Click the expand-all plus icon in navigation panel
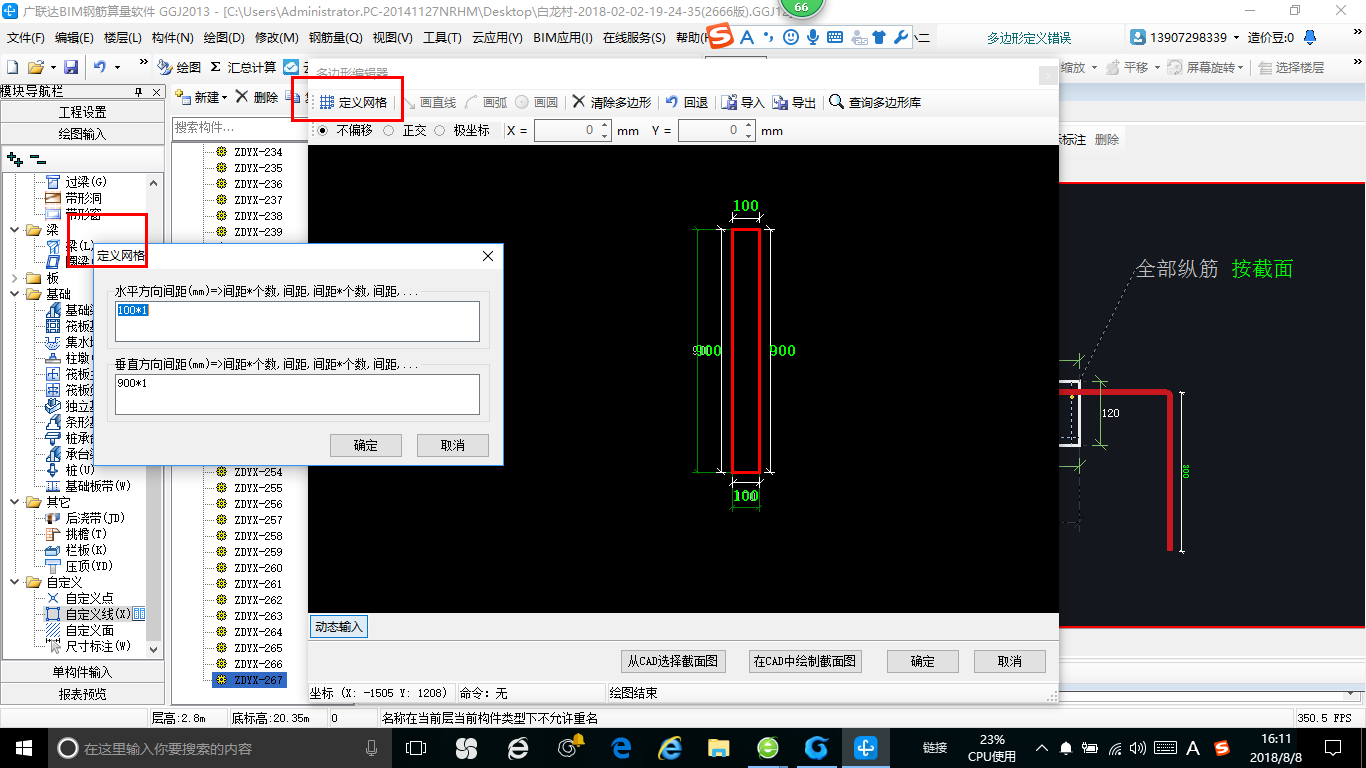1366x768 pixels. (x=14, y=159)
